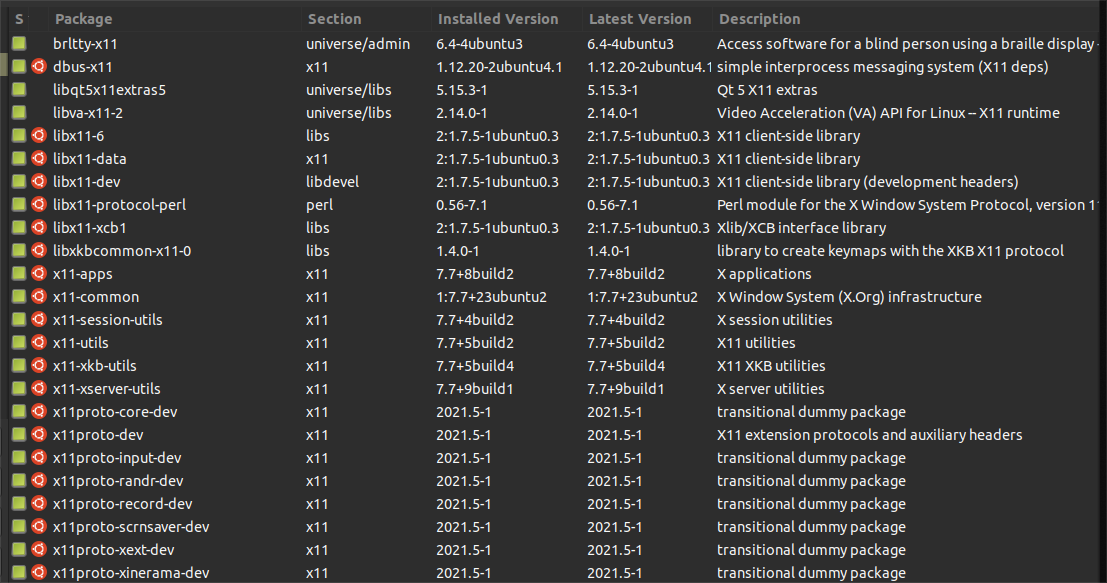Click the Ubuntu icon beside x11proto-core-dev
The width and height of the screenshot is (1107, 583).
(39, 411)
